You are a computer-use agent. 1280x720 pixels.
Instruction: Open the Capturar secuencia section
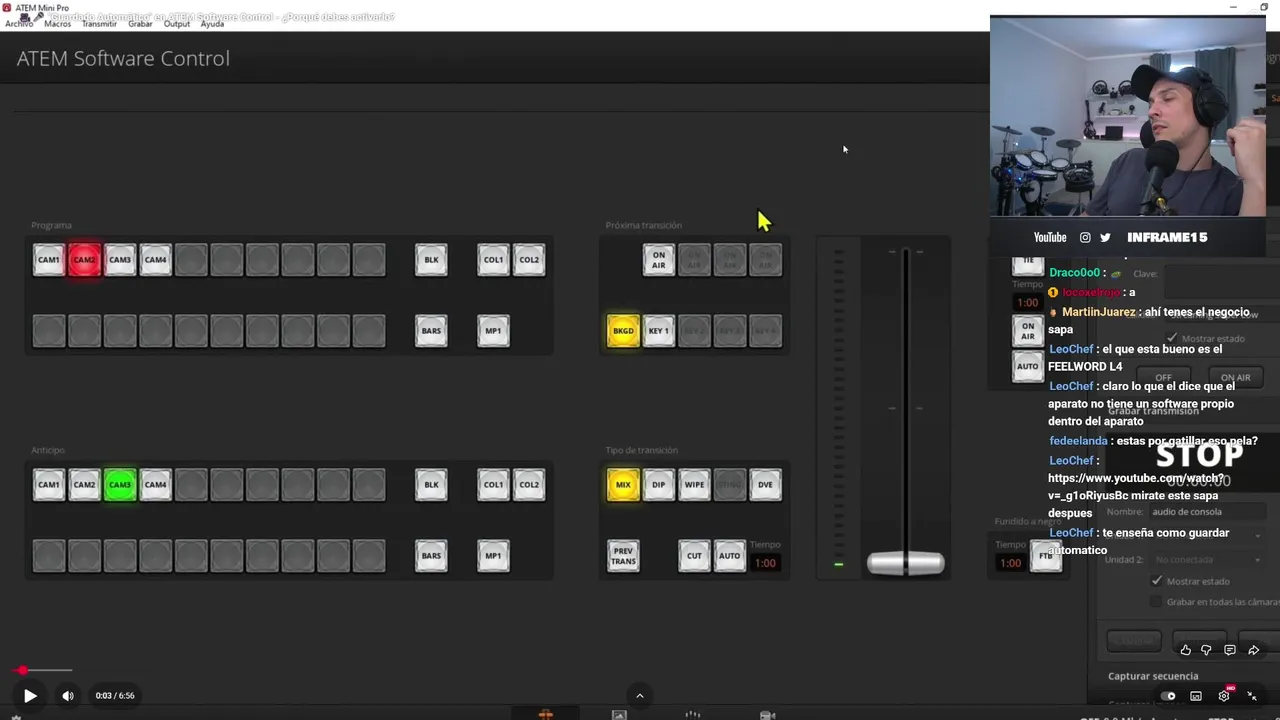(x=1154, y=676)
